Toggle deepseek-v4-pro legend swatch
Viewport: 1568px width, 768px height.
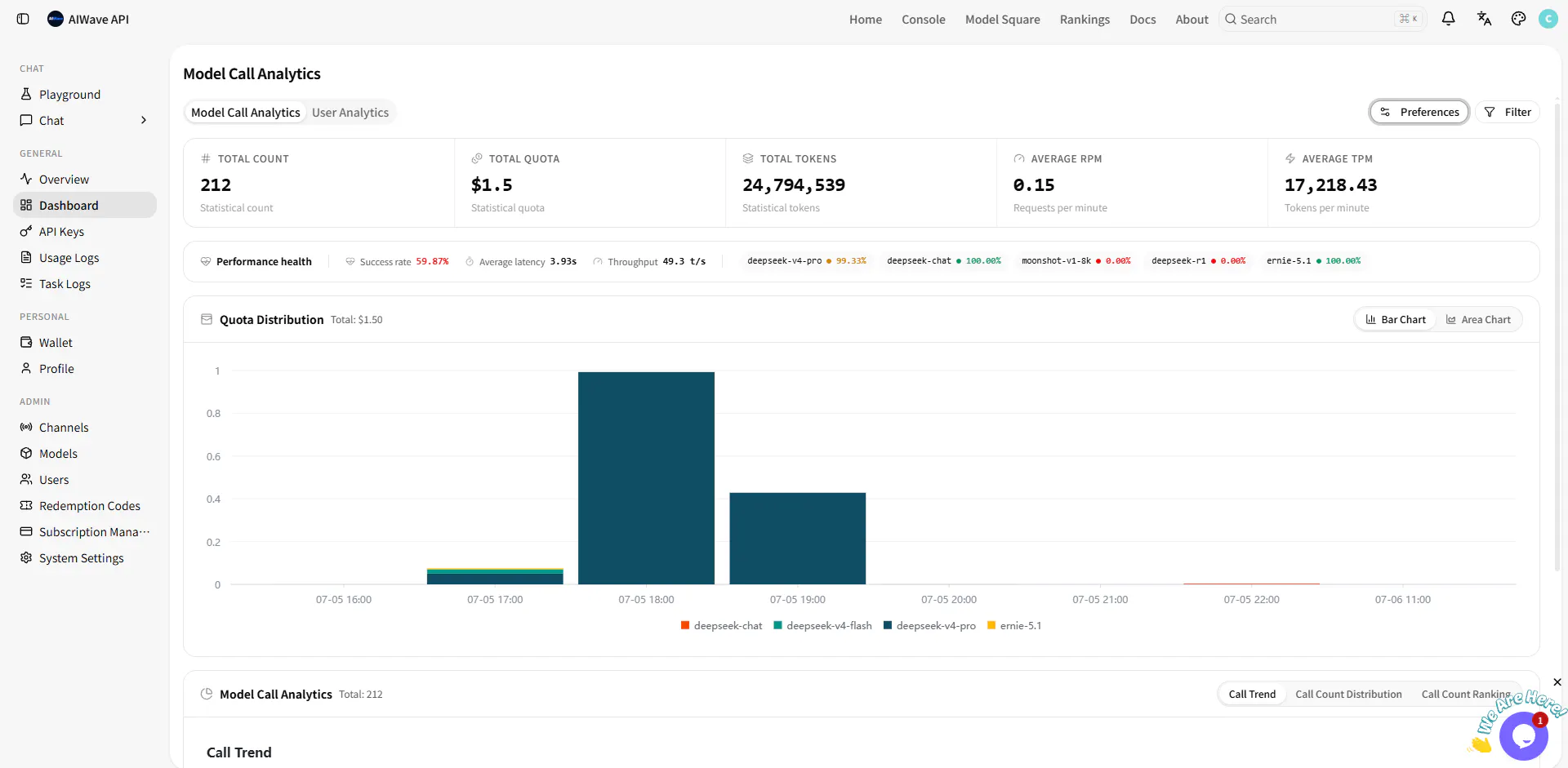[888, 626]
